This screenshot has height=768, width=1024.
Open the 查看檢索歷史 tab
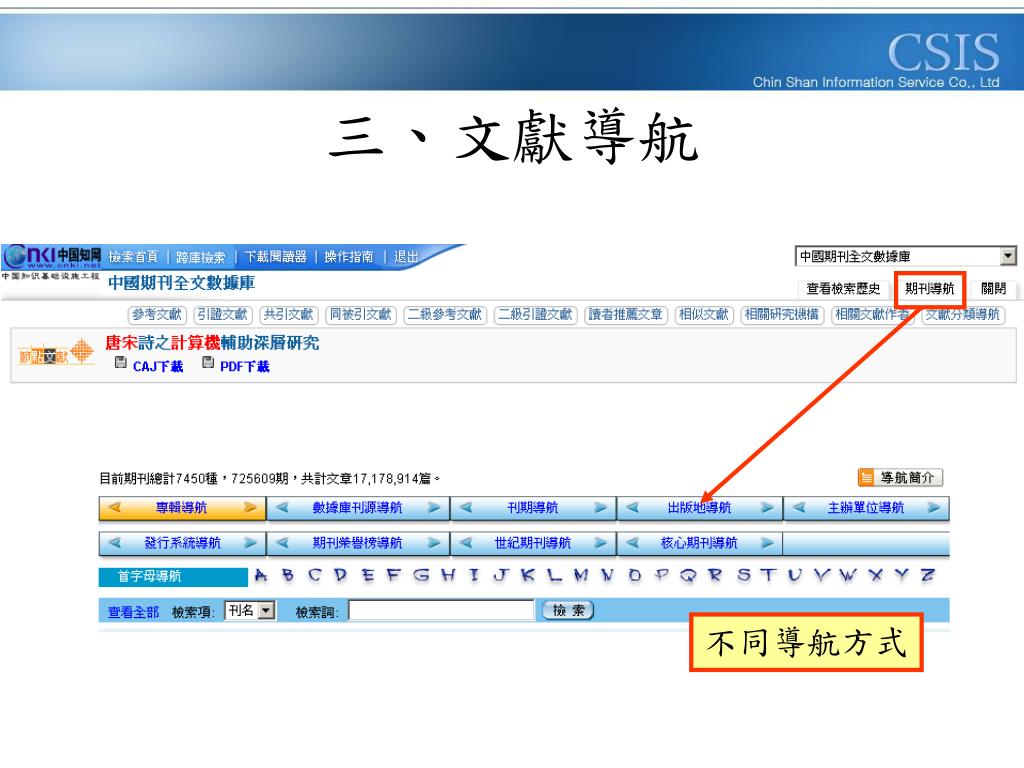pos(843,289)
